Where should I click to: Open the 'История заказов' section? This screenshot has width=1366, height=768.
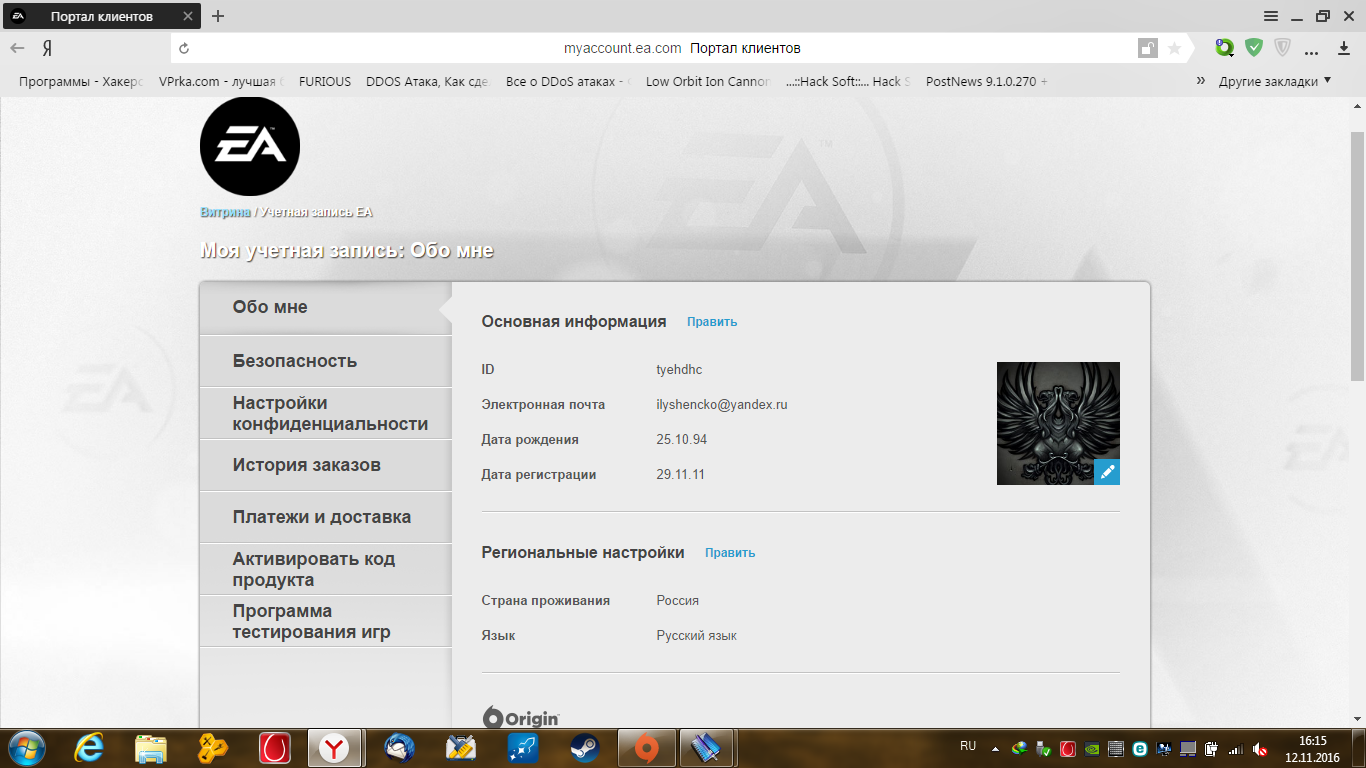[326, 465]
